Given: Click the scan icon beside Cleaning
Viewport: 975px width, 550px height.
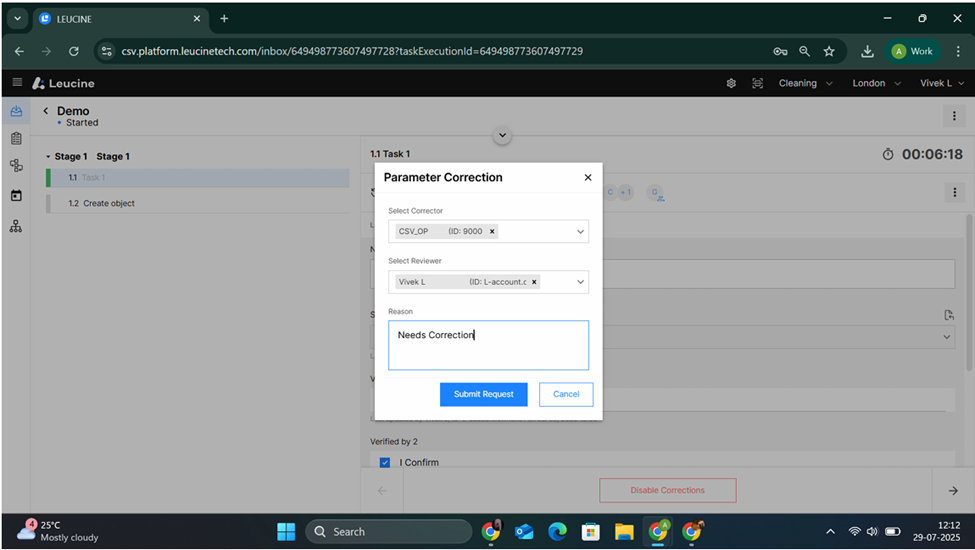Looking at the screenshot, I should pyautogui.click(x=757, y=83).
